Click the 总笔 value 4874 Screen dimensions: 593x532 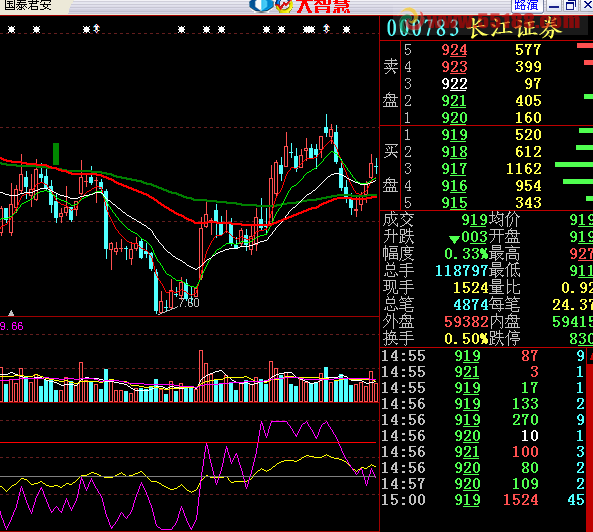pos(470,305)
